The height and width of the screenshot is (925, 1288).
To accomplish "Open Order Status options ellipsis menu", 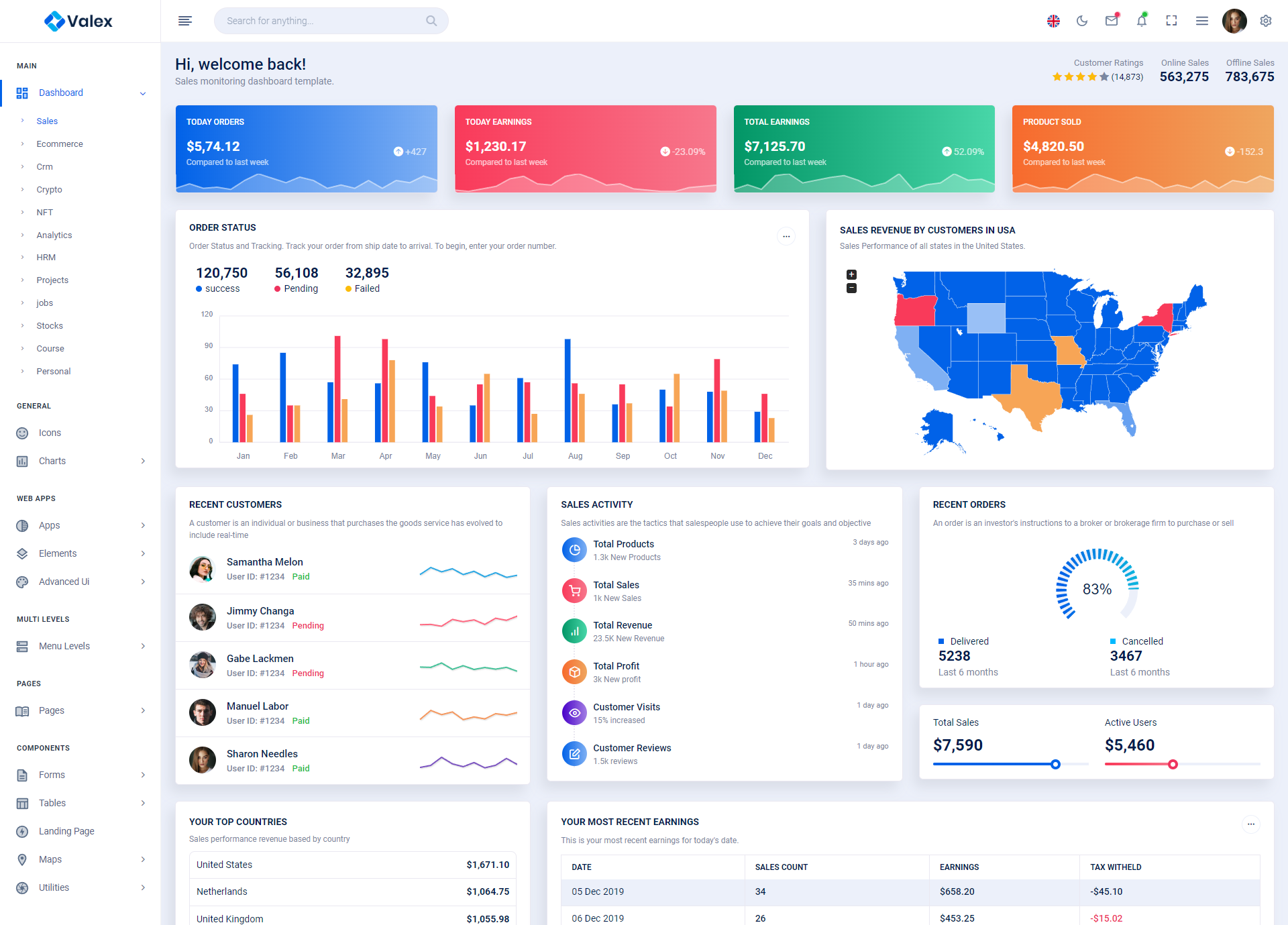I will coord(786,236).
